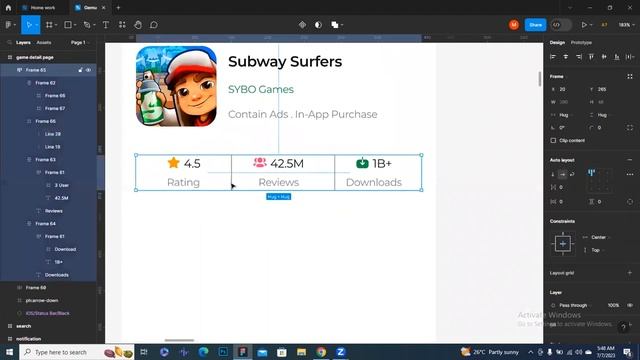
Task: Select the Frame 62 layer
Action: point(45,83)
